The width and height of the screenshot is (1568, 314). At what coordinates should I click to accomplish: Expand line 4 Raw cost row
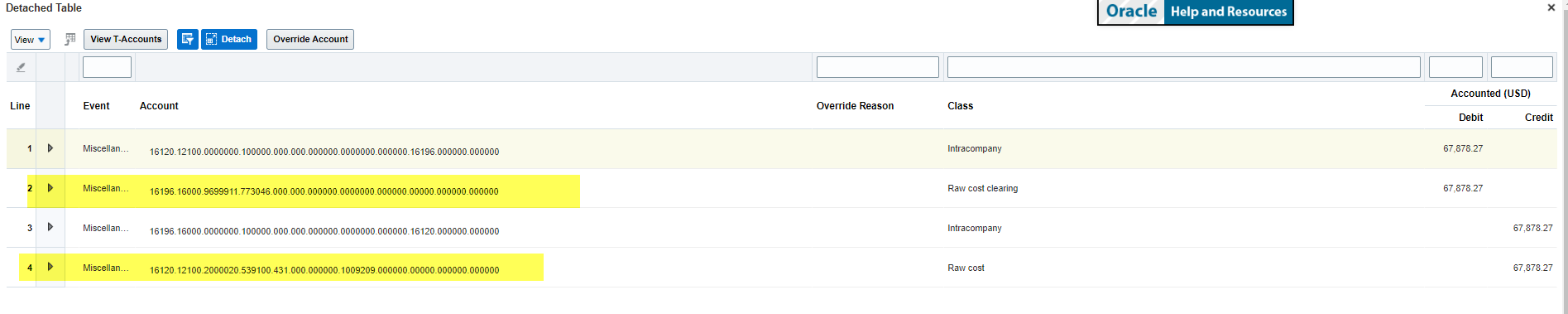[x=50, y=267]
